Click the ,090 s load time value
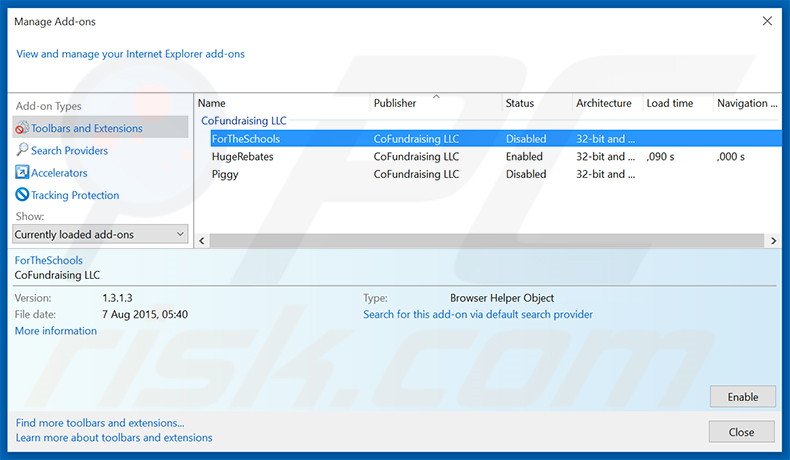790x460 pixels. coord(661,157)
